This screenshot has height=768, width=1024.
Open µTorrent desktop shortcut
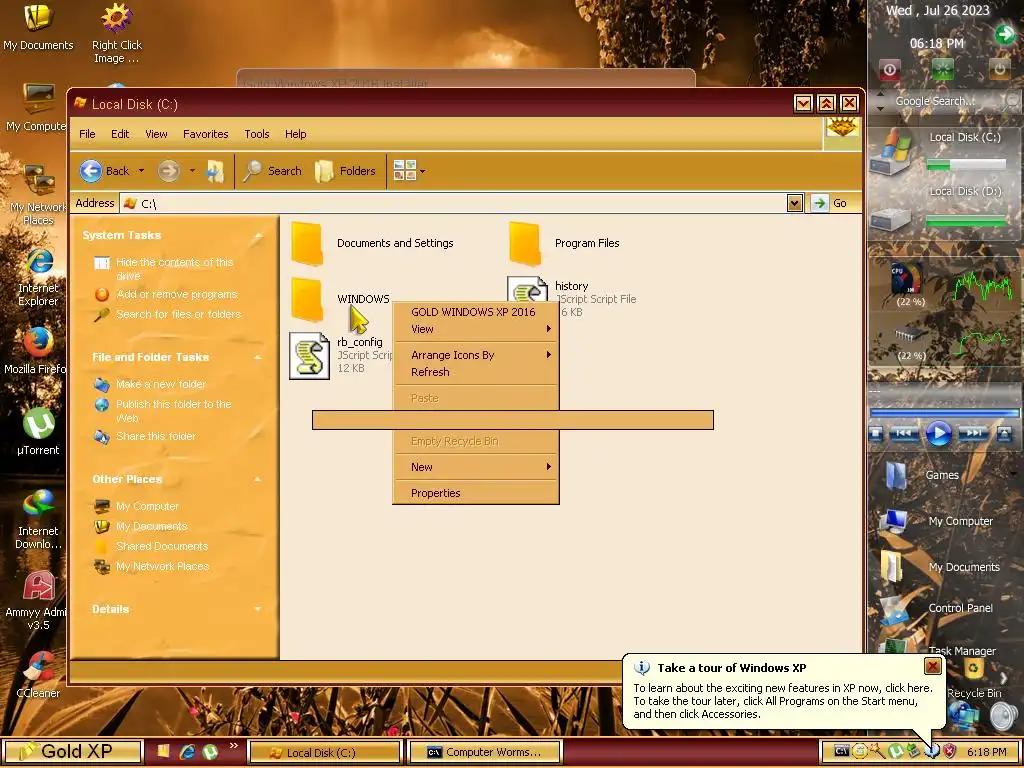(39, 424)
